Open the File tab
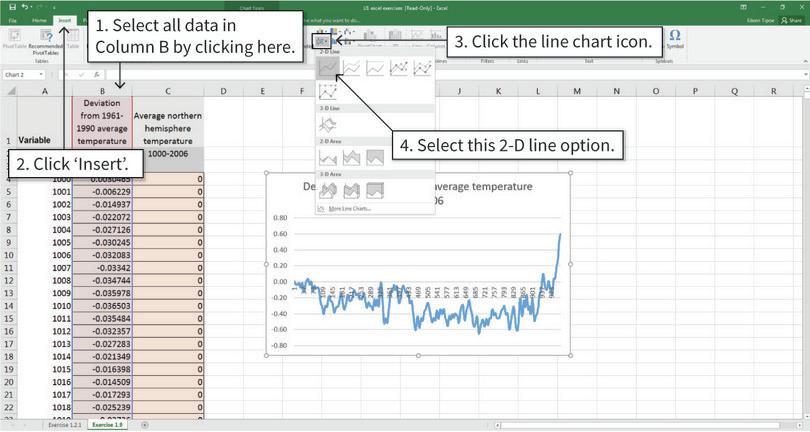 [12, 20]
